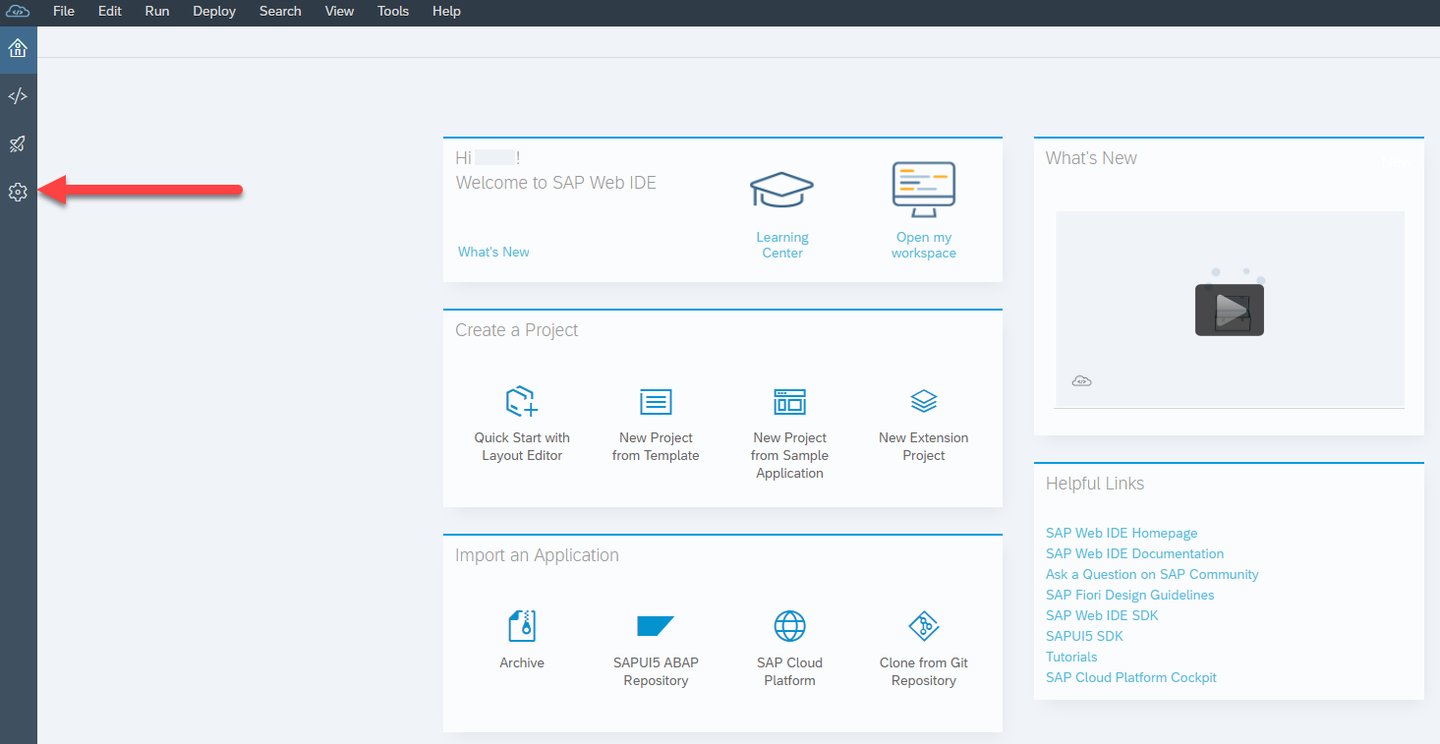Open SAP Web IDE Documentation link
Screen dimensions: 1440x744
coord(1135,553)
